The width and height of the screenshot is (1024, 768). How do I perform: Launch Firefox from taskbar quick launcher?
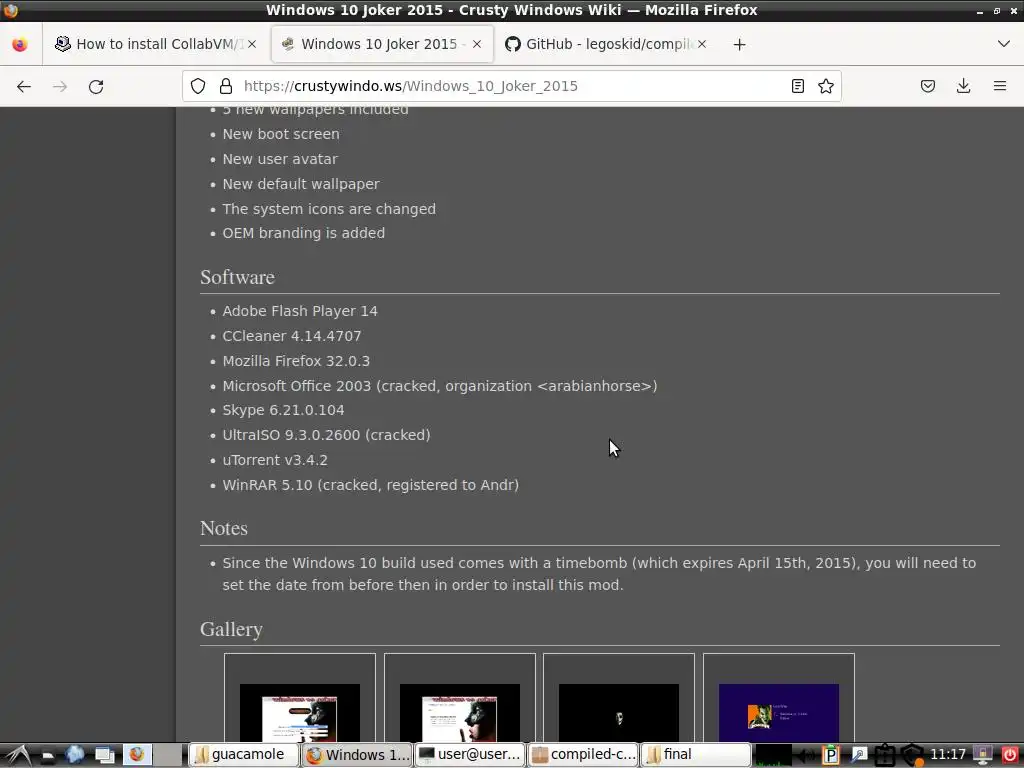pos(137,755)
